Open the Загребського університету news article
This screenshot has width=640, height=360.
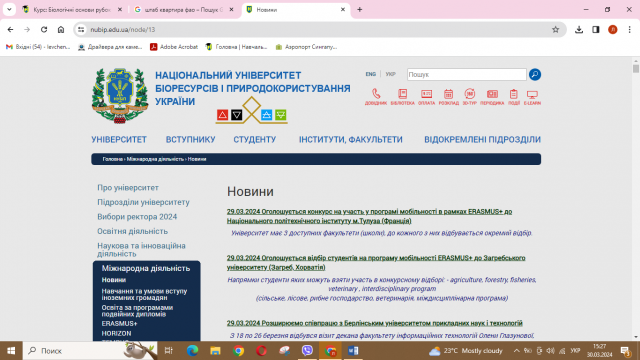[x=376, y=262]
